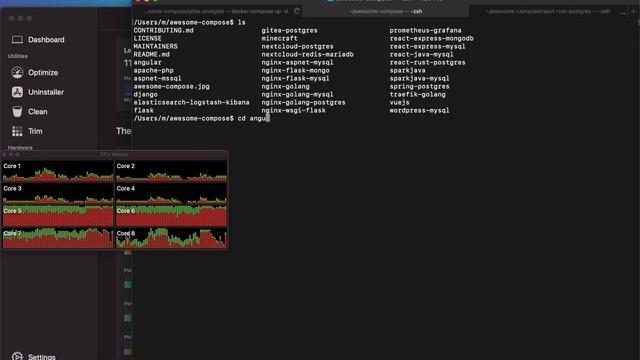Click 'nginx-flask-mongo' in terminal listing
640x360 pixels.
pyautogui.click(x=296, y=70)
